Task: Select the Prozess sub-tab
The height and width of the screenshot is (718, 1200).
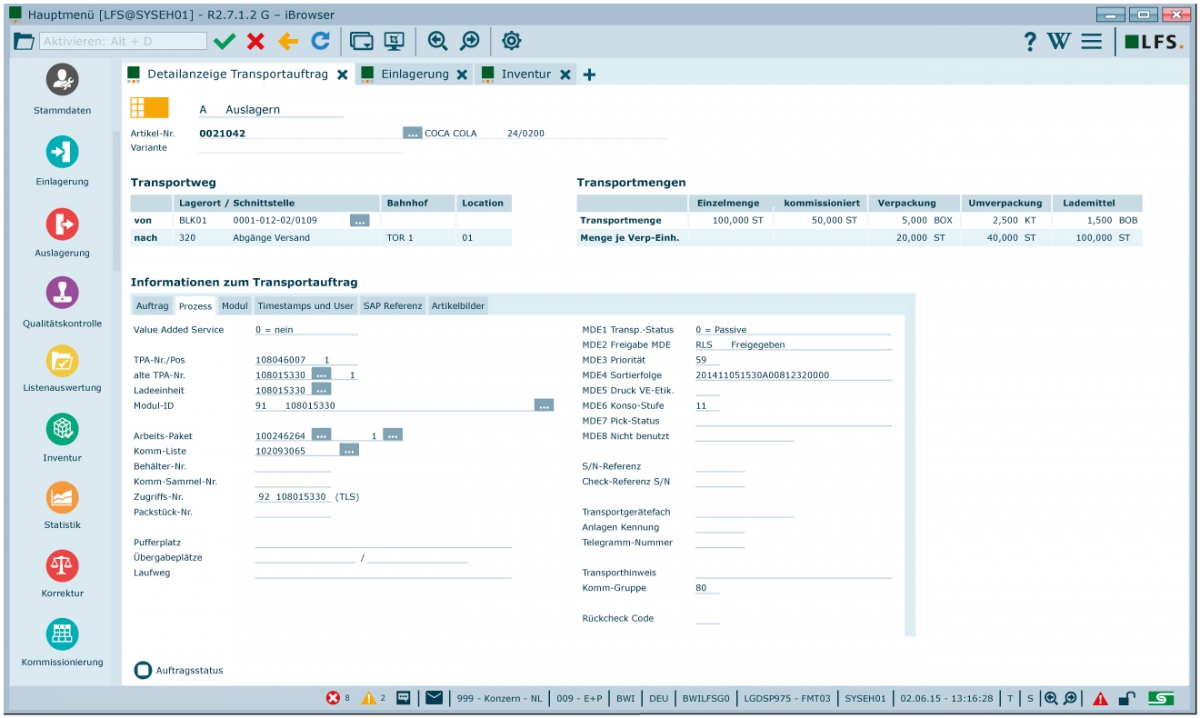Action: 196,305
